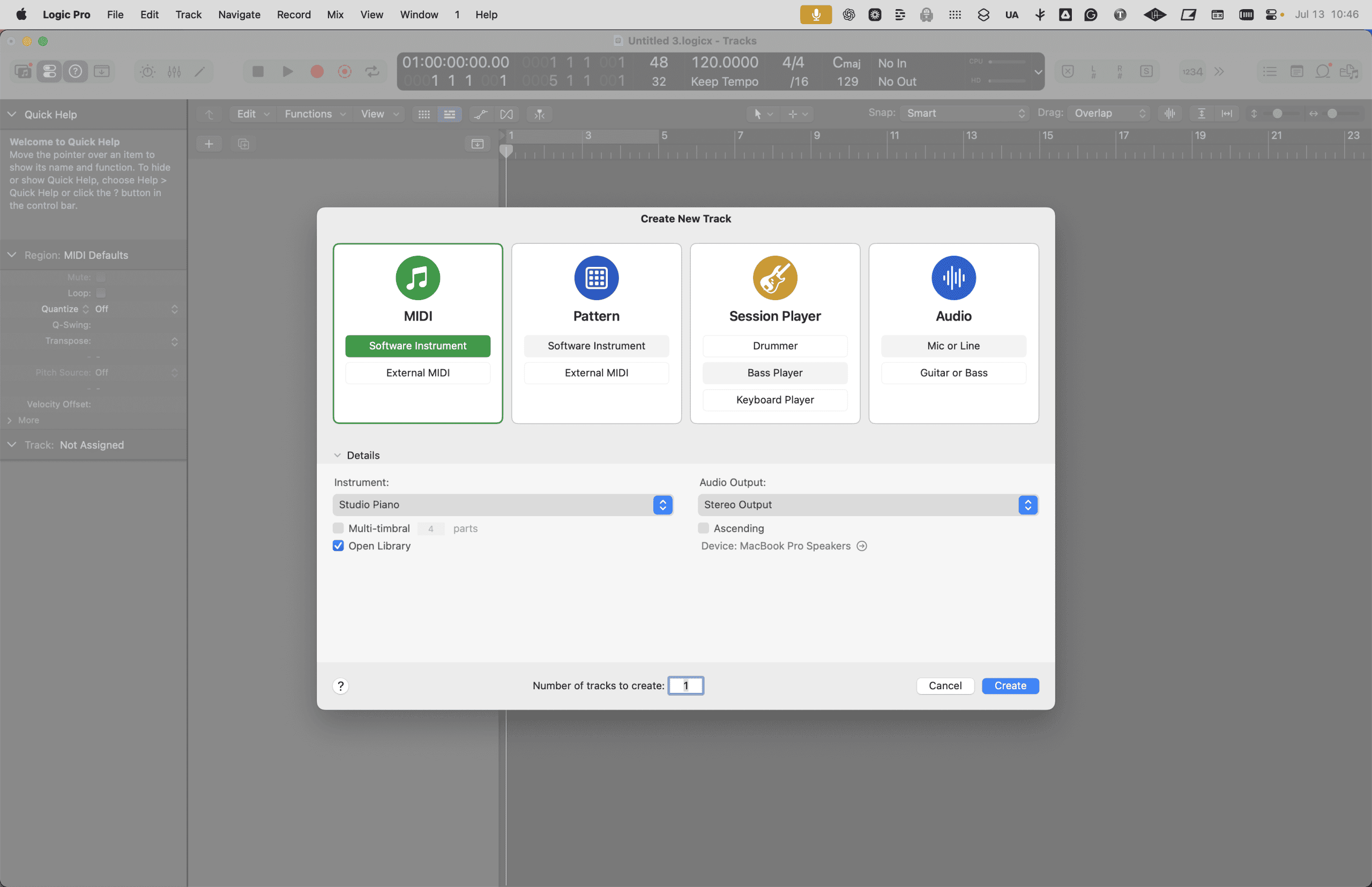Open the Mixer icon in control bar
This screenshot has width=1372, height=887.
[x=174, y=71]
